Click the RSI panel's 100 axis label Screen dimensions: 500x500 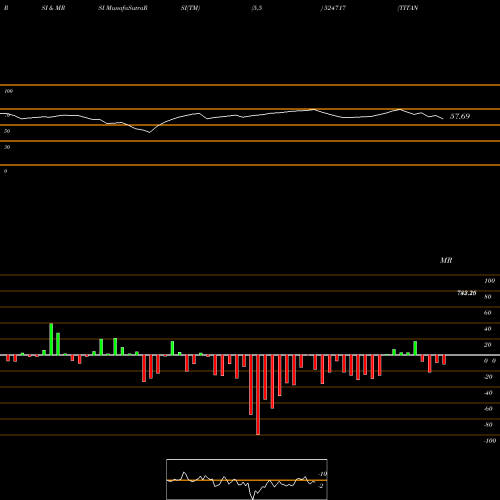click(8, 91)
